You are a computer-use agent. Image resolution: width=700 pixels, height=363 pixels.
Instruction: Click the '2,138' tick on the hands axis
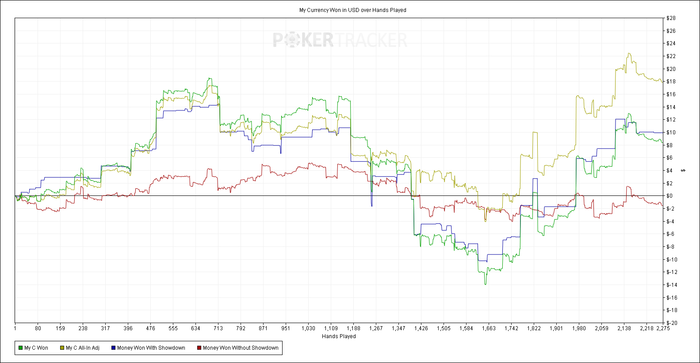[x=624, y=328]
